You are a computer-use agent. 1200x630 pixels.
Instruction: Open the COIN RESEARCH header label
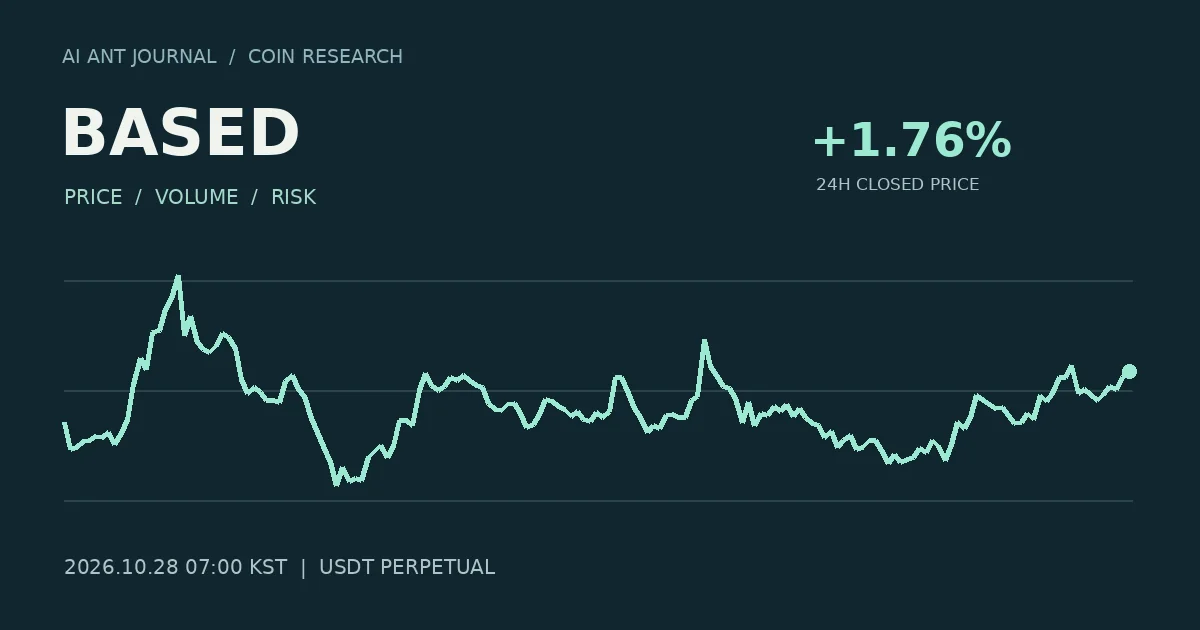[325, 57]
